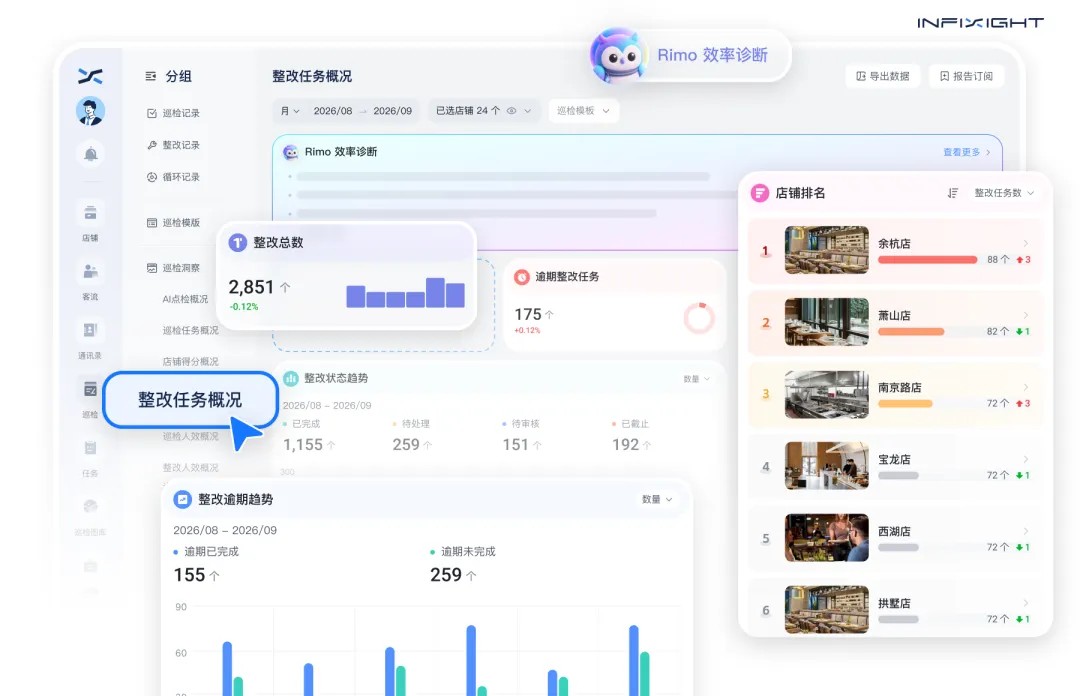Open the 整改任务数 sort dropdown
Screen dimensions: 1080x696
pos(1004,193)
